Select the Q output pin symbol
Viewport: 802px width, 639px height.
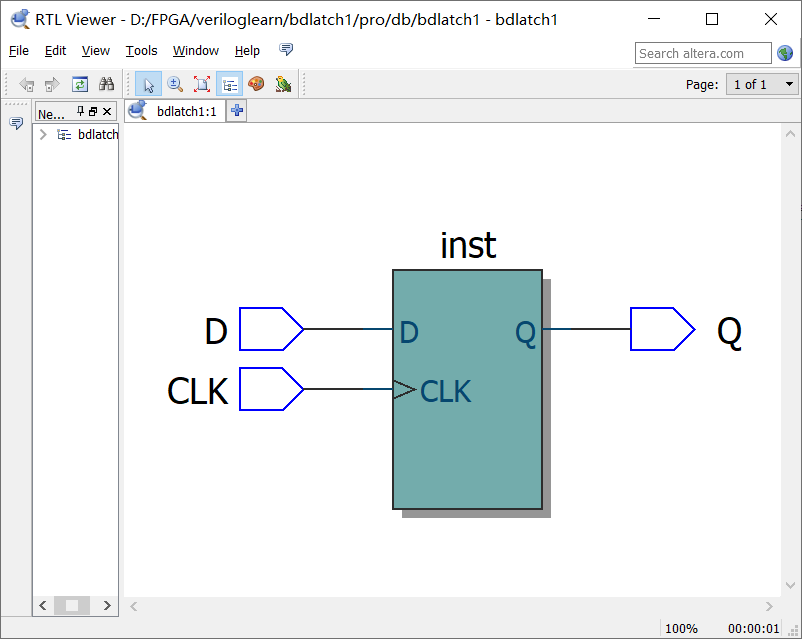click(x=662, y=329)
